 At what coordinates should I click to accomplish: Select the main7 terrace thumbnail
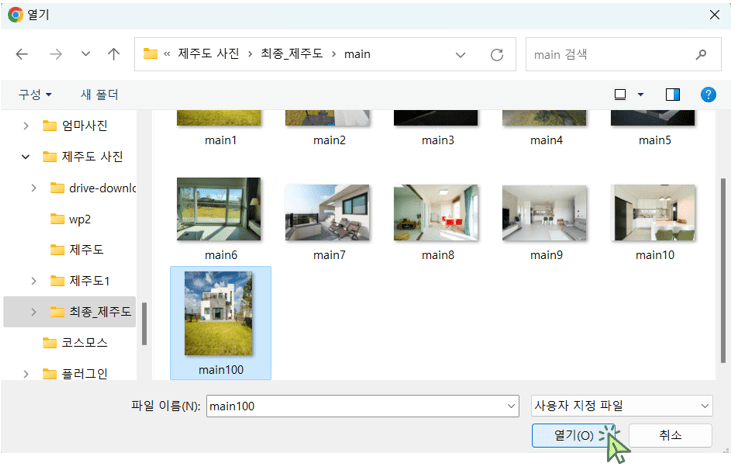click(x=327, y=212)
